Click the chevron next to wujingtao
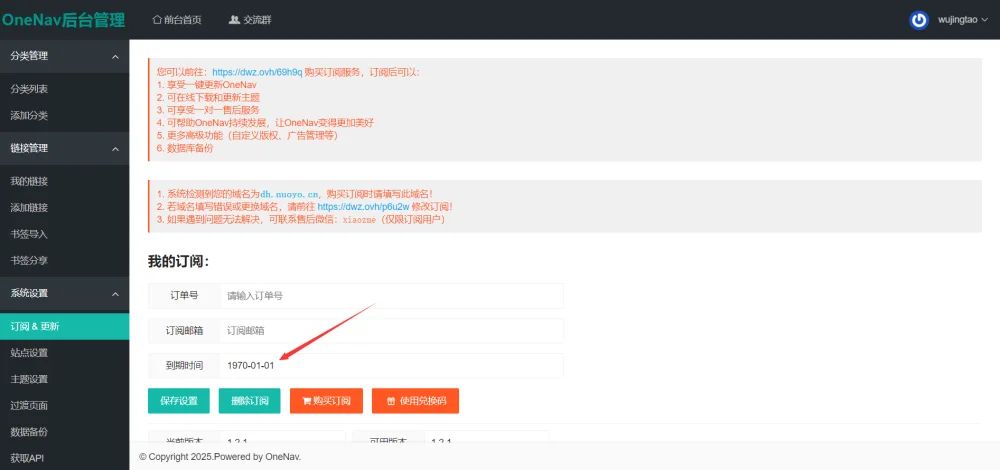Screen dimensions: 1000x470 985,20
